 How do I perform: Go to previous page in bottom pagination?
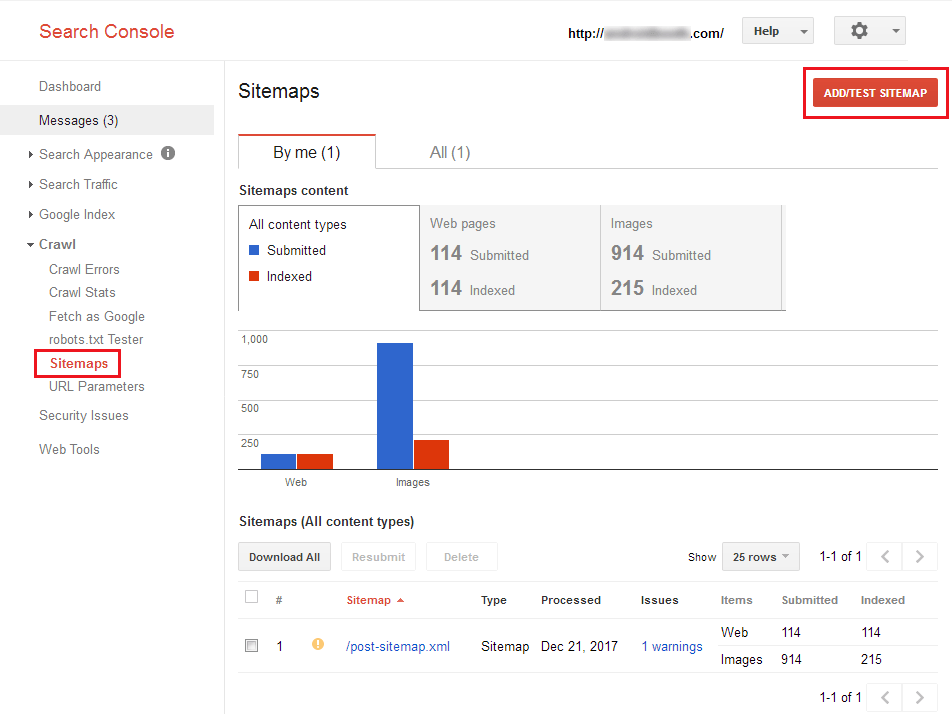(x=885, y=697)
